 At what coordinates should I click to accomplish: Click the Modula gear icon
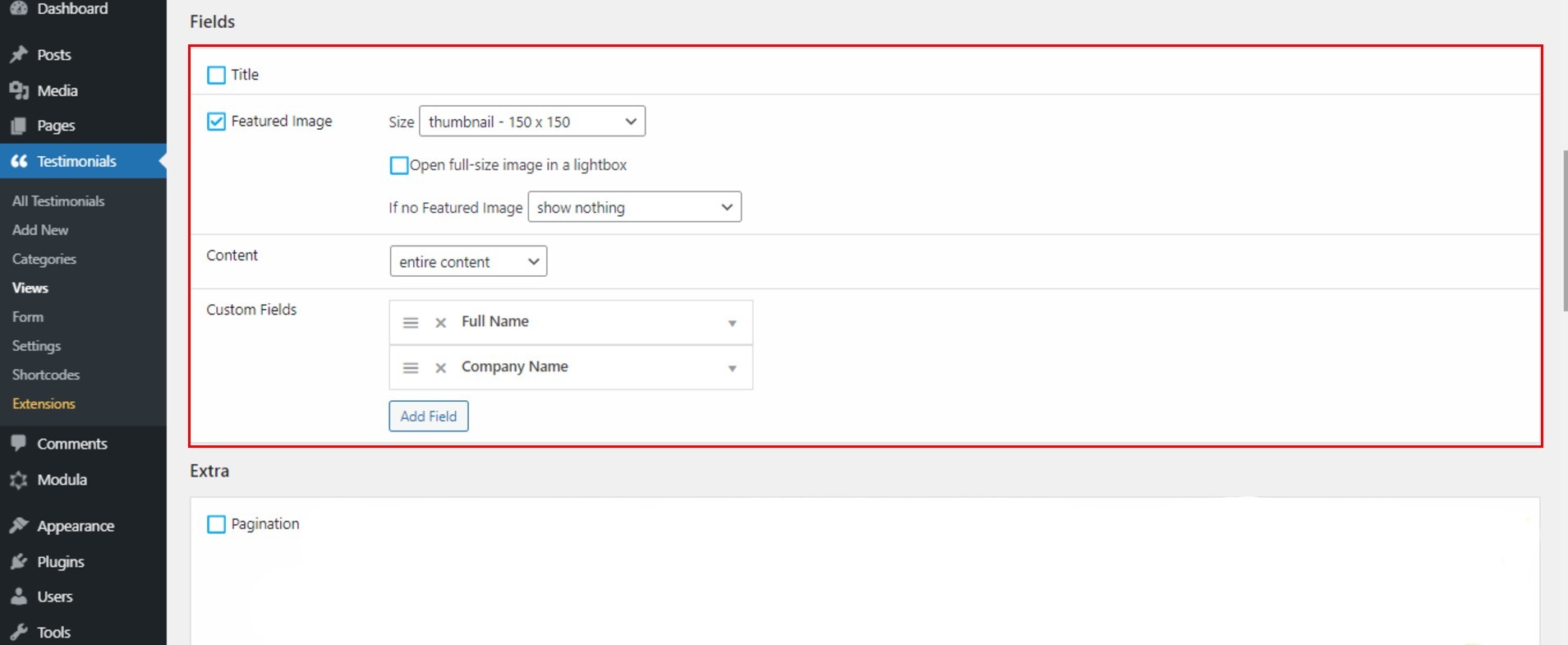tap(19, 480)
